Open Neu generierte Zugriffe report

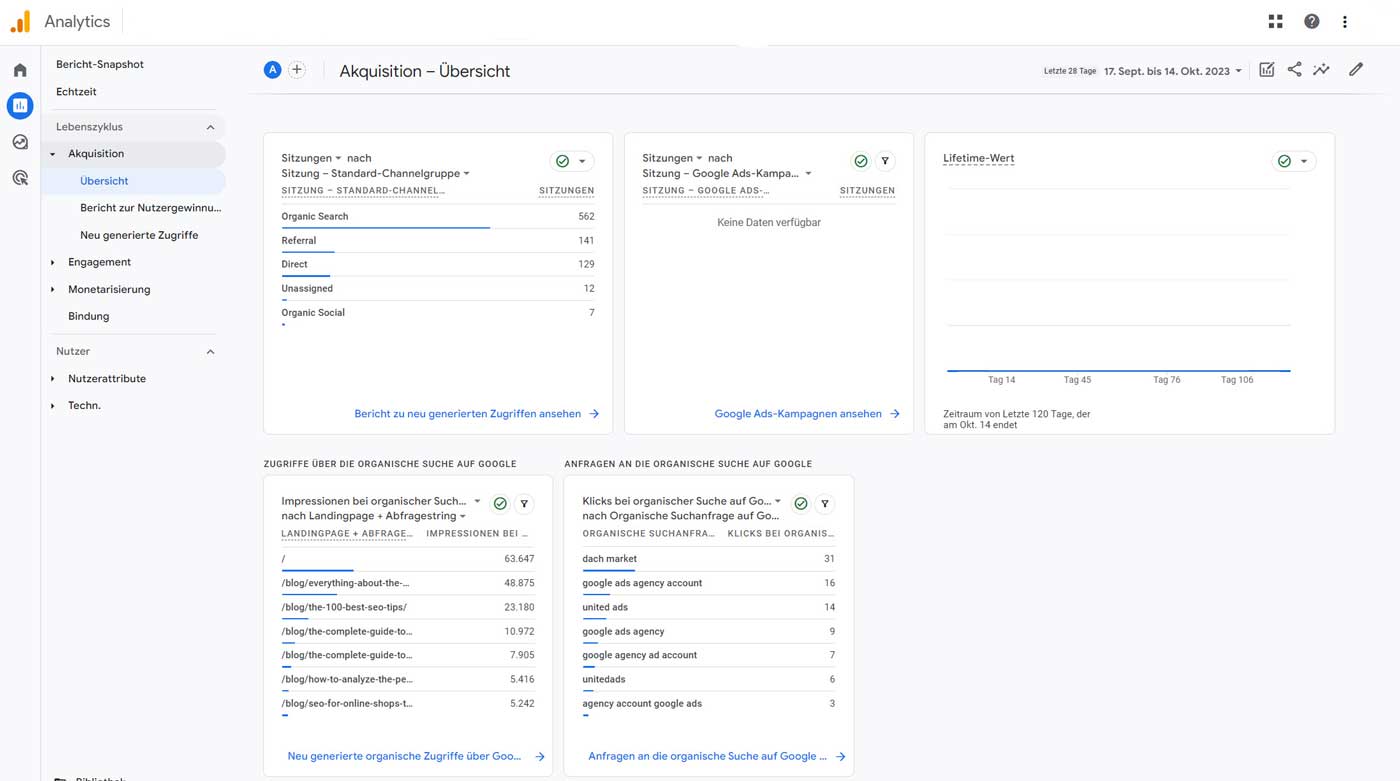[x=139, y=235]
